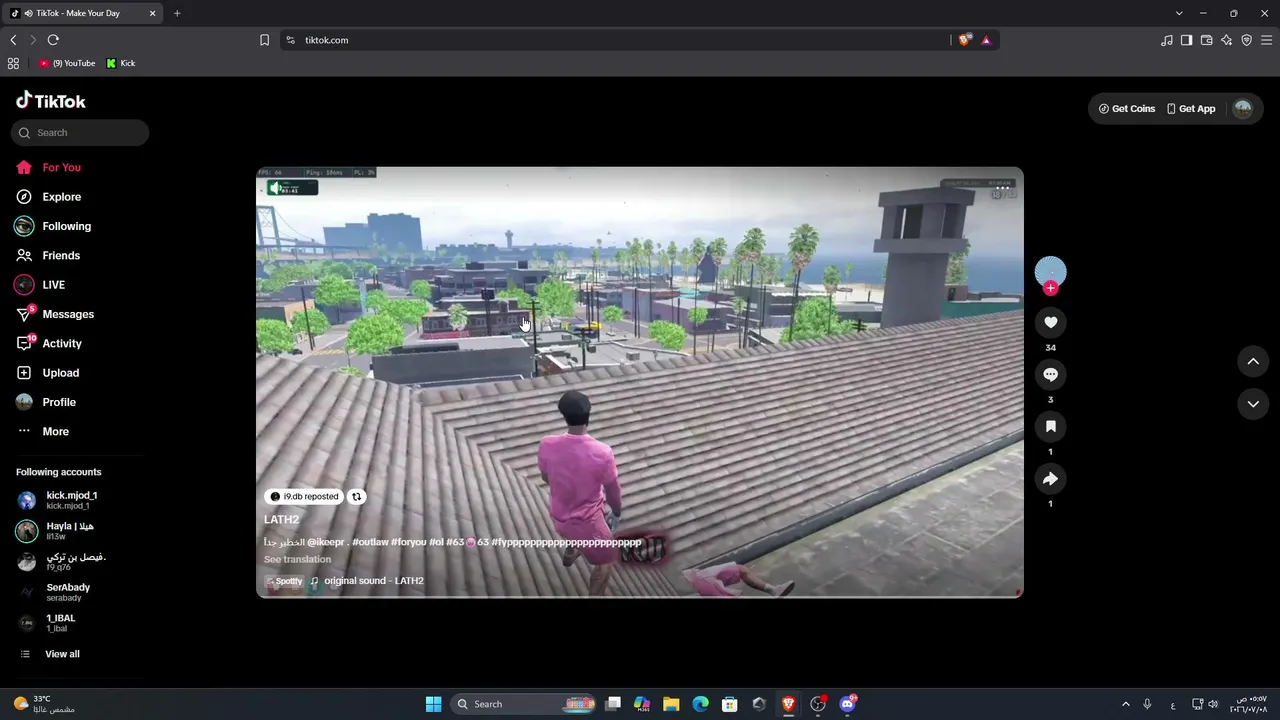Open the profile avatar menu at top right
The image size is (1280, 720).
click(1243, 109)
